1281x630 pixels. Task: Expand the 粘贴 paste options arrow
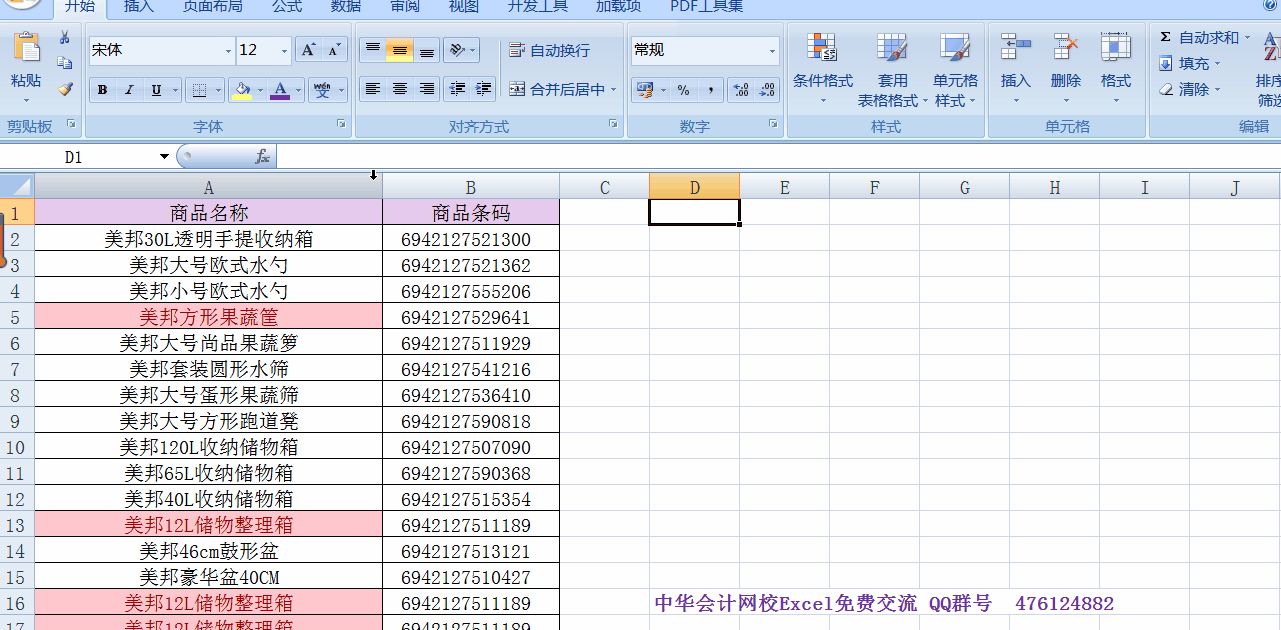tap(26, 101)
